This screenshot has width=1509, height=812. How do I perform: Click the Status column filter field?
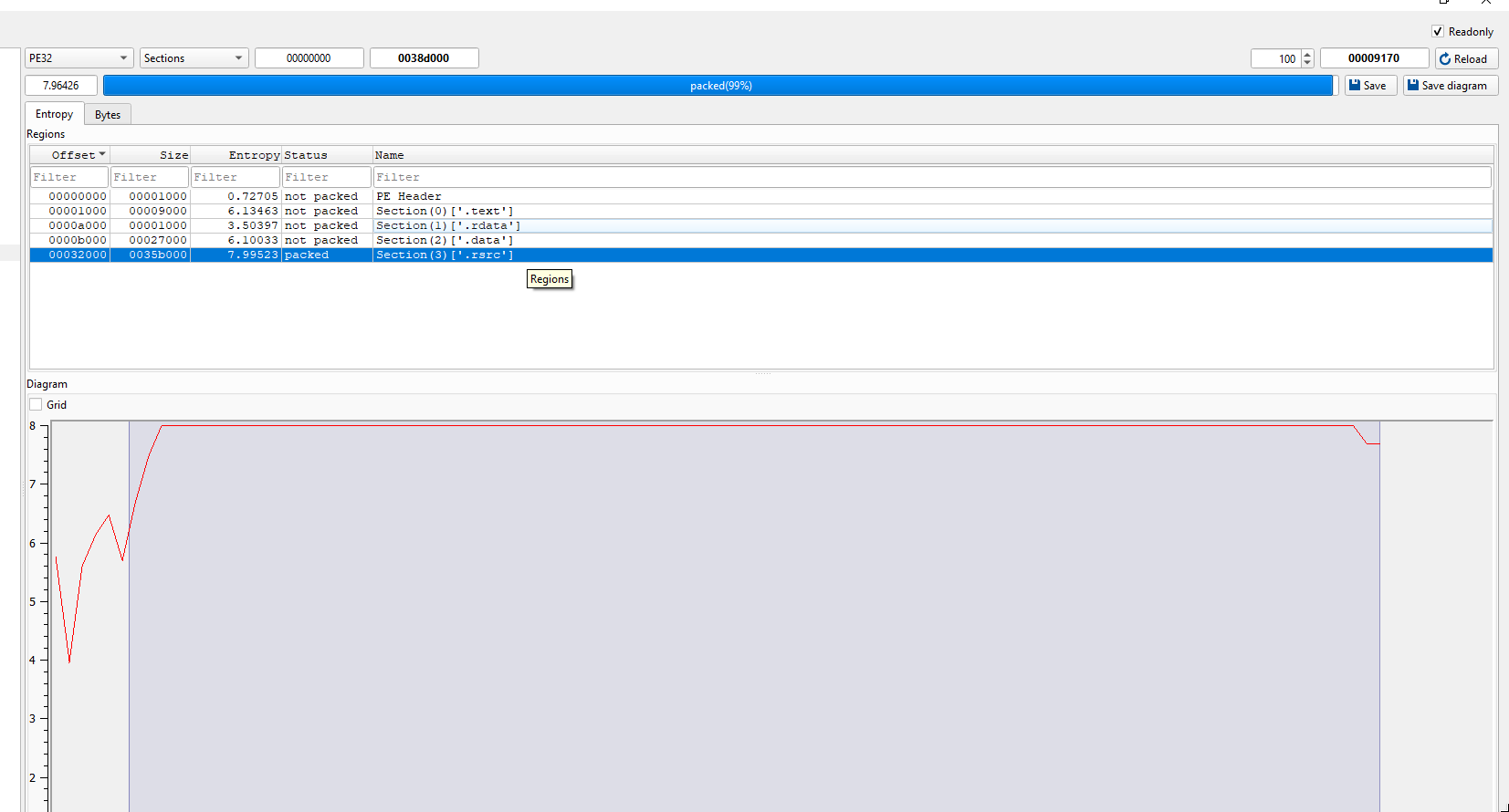click(327, 177)
